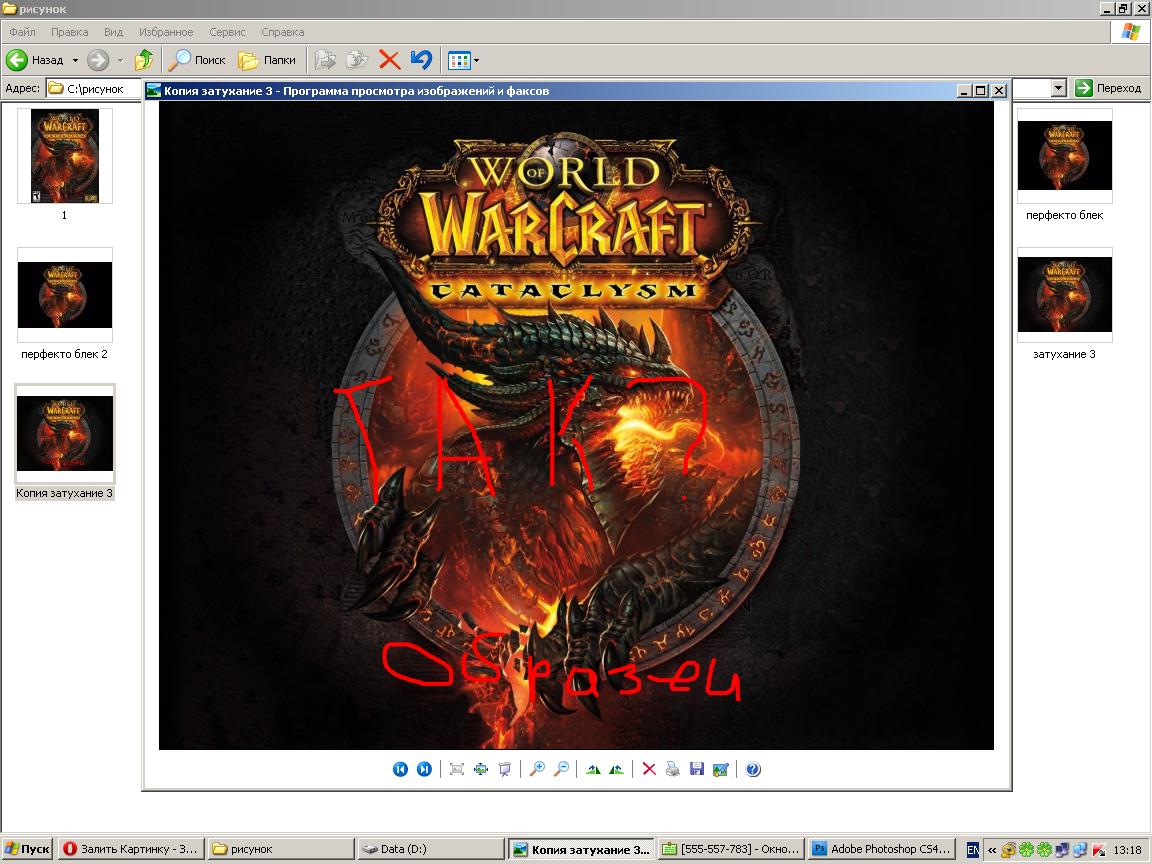This screenshot has height=864, width=1152.
Task: Open image for editing icon
Action: click(721, 769)
